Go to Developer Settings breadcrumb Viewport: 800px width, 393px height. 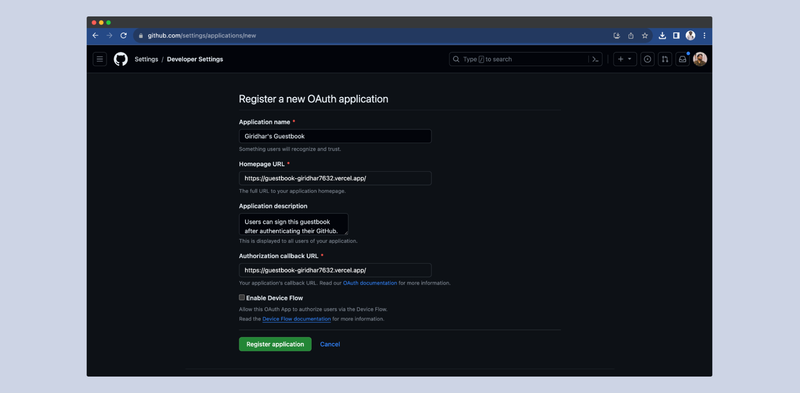tap(195, 59)
